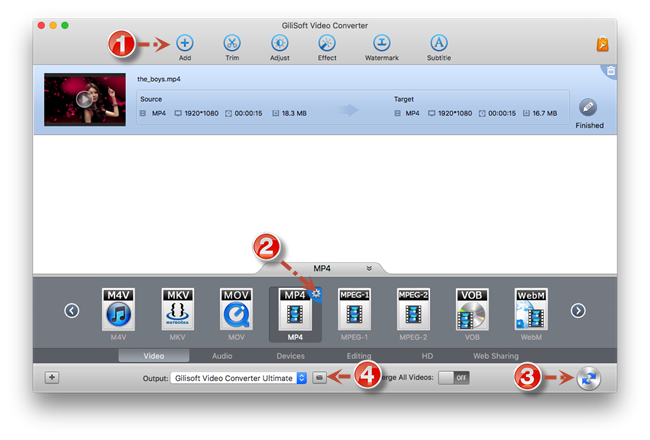The height and width of the screenshot is (440, 650).
Task: Open the Adjust tool
Action: [x=280, y=43]
